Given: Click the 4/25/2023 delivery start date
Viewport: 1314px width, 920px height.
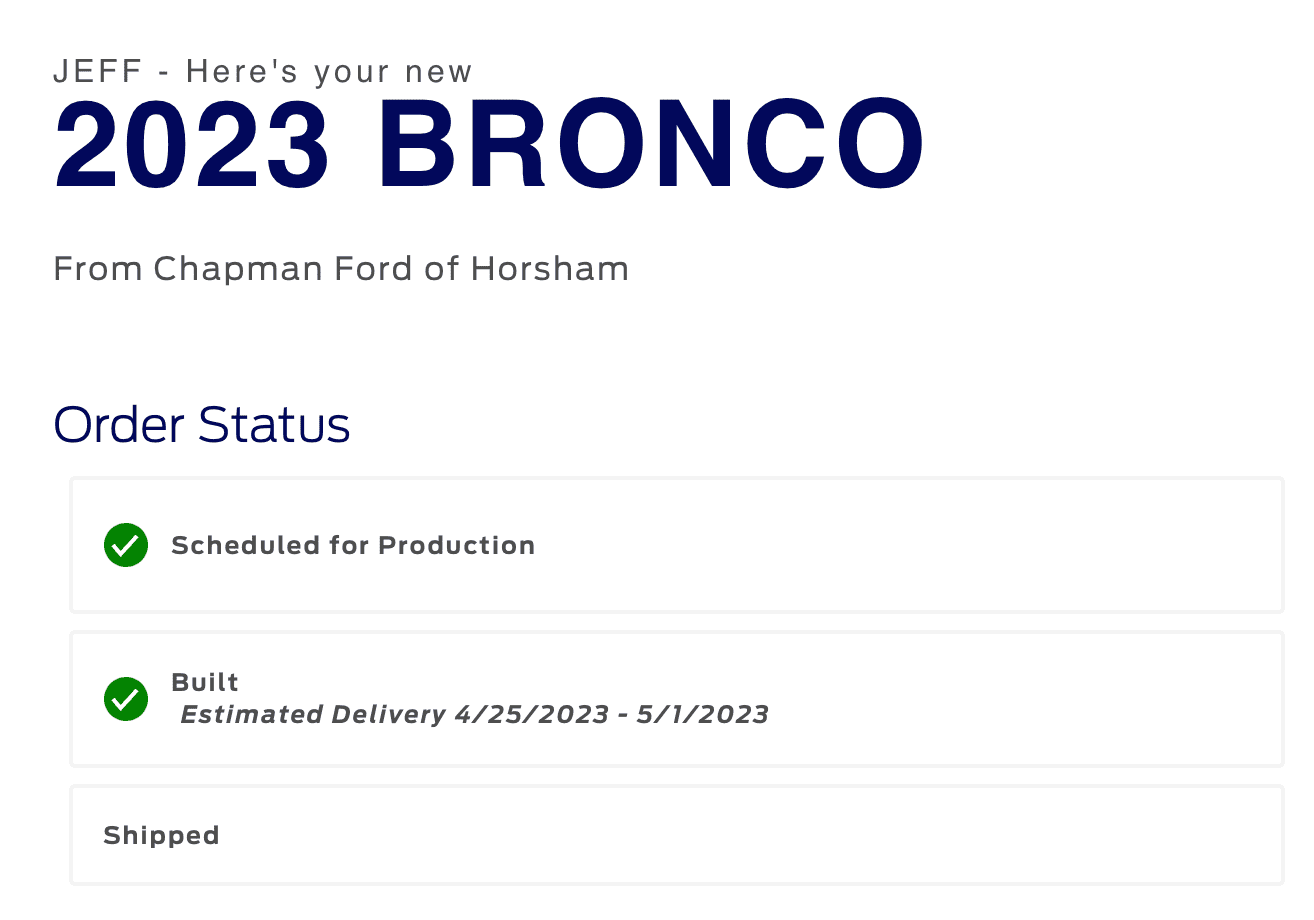Looking at the screenshot, I should (531, 715).
